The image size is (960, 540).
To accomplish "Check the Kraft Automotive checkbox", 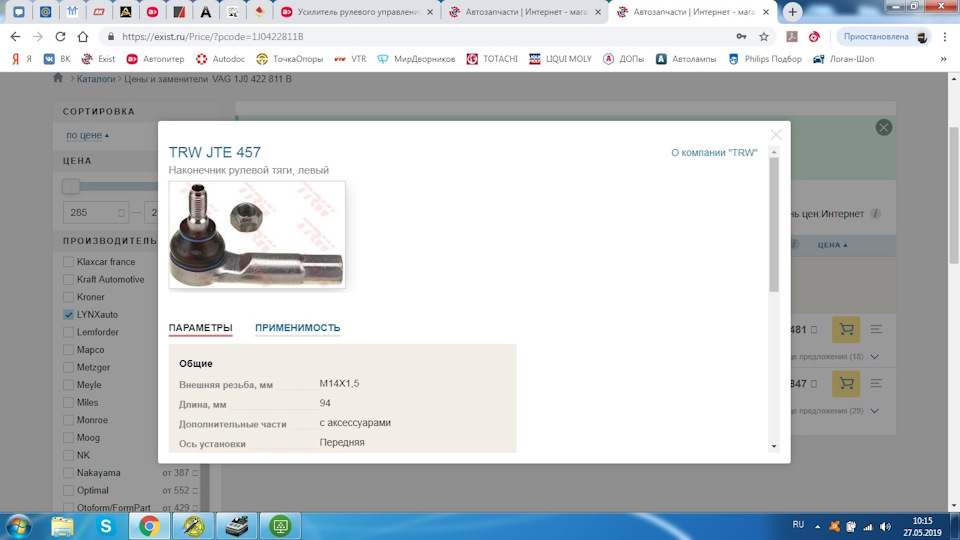I will coord(68,279).
